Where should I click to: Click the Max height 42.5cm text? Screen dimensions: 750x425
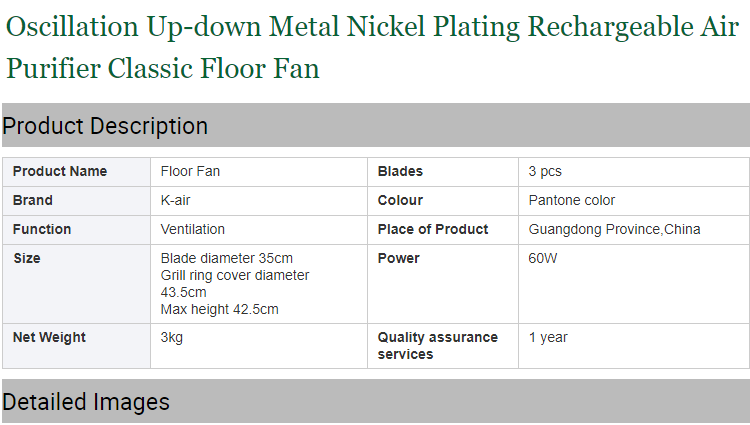point(220,309)
